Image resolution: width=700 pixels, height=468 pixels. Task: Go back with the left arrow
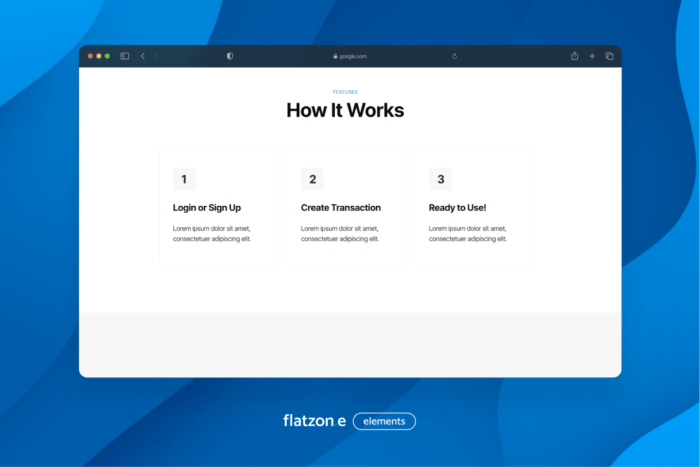(142, 56)
